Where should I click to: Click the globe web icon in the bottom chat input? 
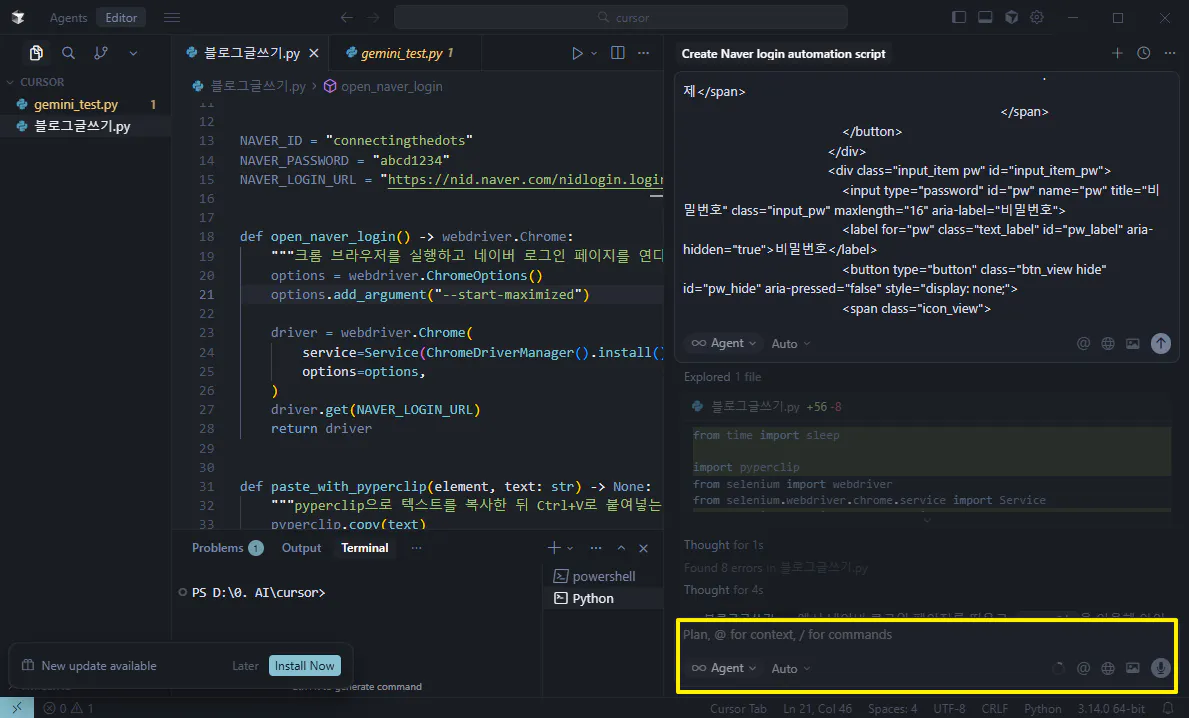pos(1108,668)
